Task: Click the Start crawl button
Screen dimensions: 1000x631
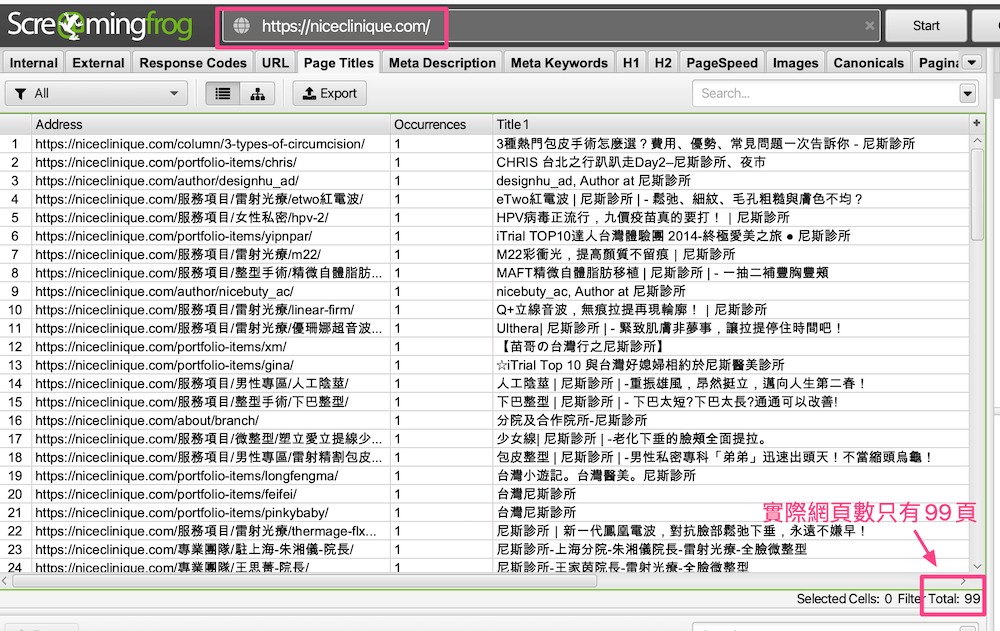Action: pos(926,26)
